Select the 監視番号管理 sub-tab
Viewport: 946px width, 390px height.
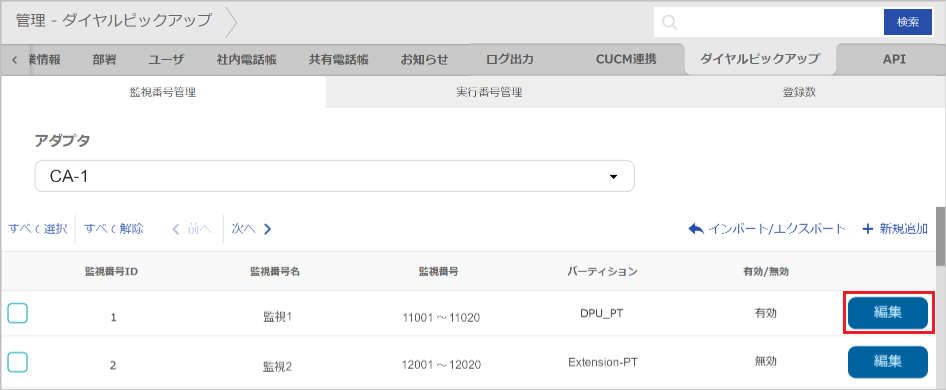[x=163, y=92]
